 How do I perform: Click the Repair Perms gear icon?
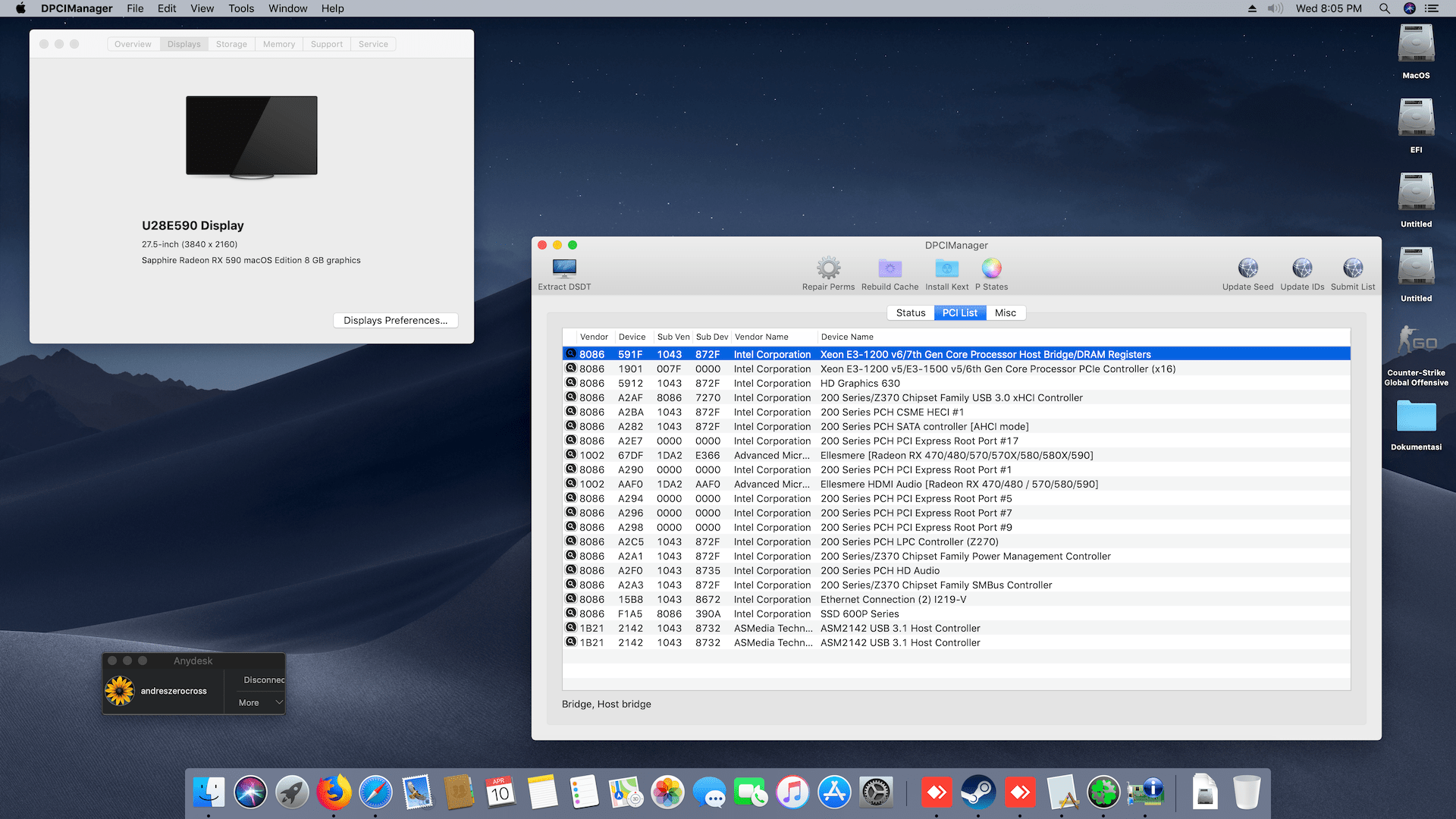pyautogui.click(x=828, y=268)
